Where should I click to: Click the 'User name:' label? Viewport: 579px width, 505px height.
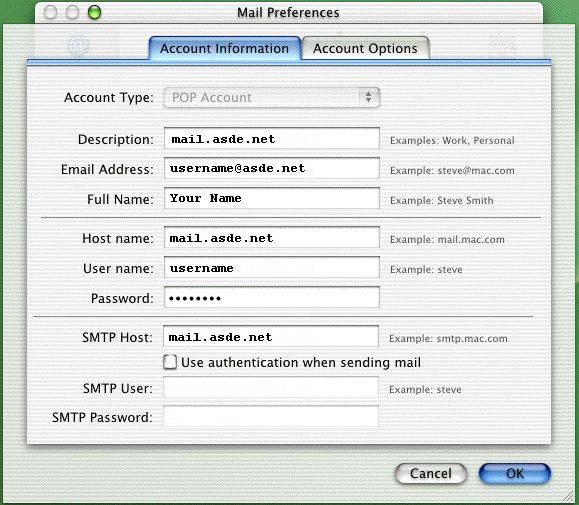click(118, 268)
